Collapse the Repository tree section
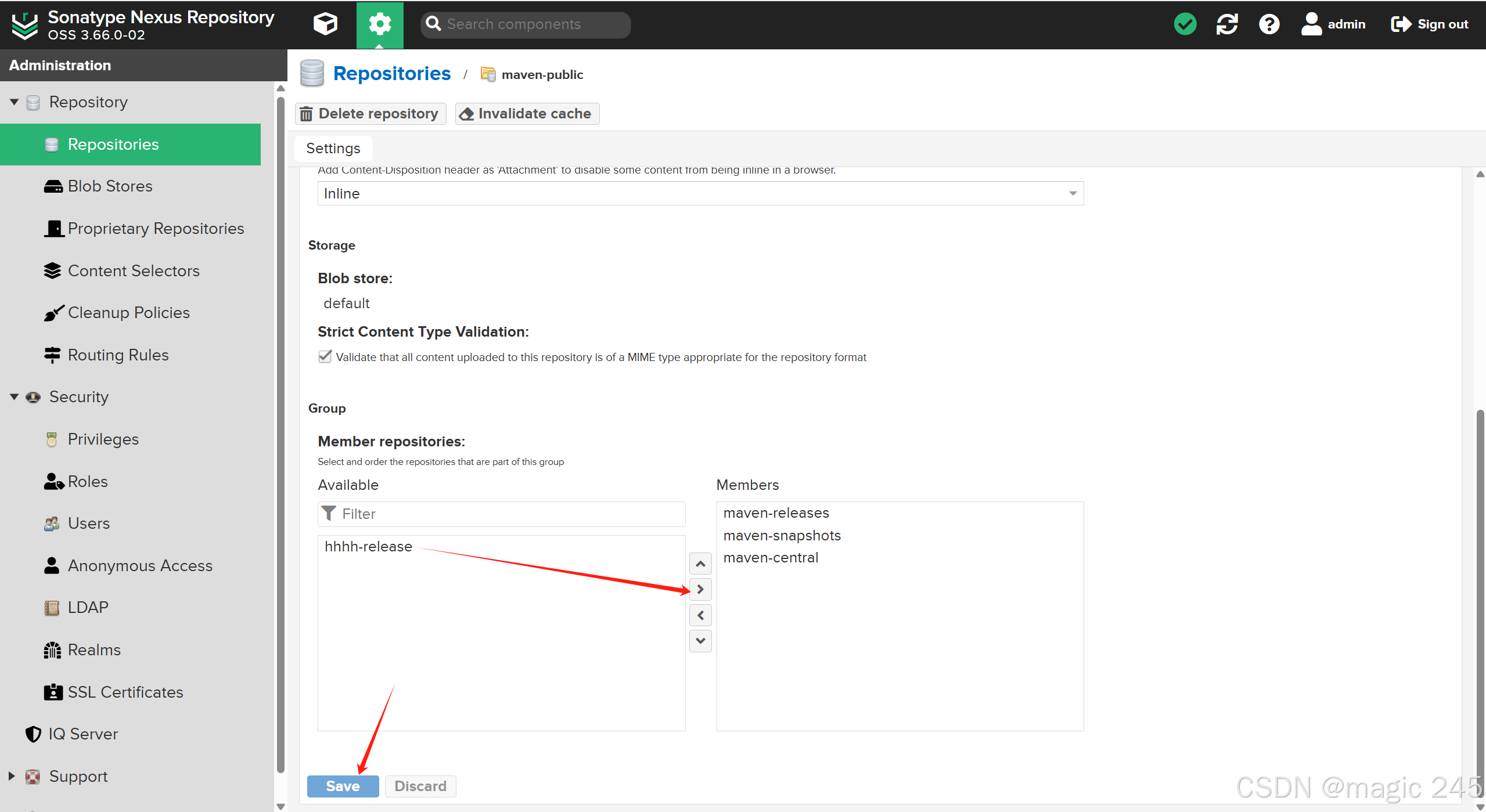The height and width of the screenshot is (812, 1486). click(x=14, y=102)
